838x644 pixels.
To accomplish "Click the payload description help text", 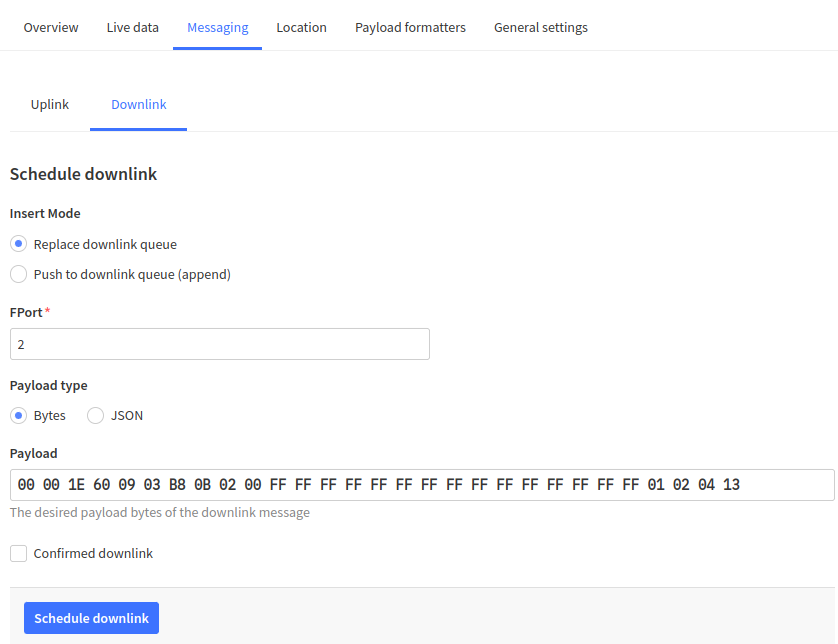I will click(160, 512).
